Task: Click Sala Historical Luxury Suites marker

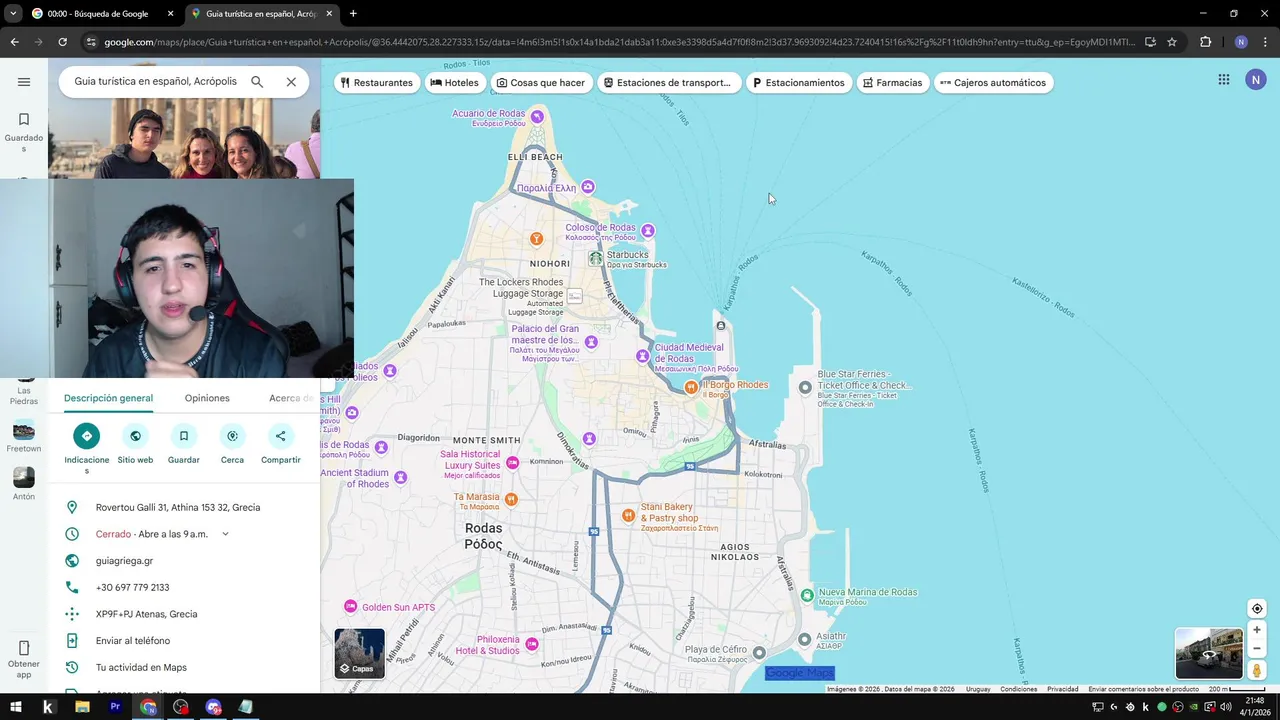Action: (512, 462)
